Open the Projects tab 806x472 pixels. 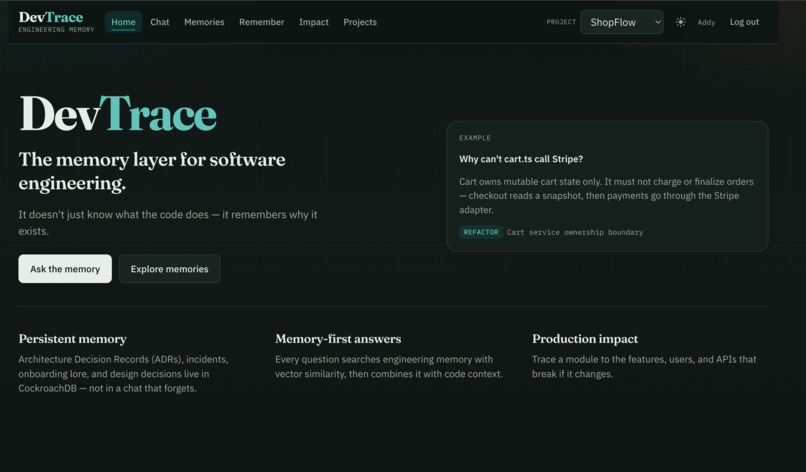(360, 22)
